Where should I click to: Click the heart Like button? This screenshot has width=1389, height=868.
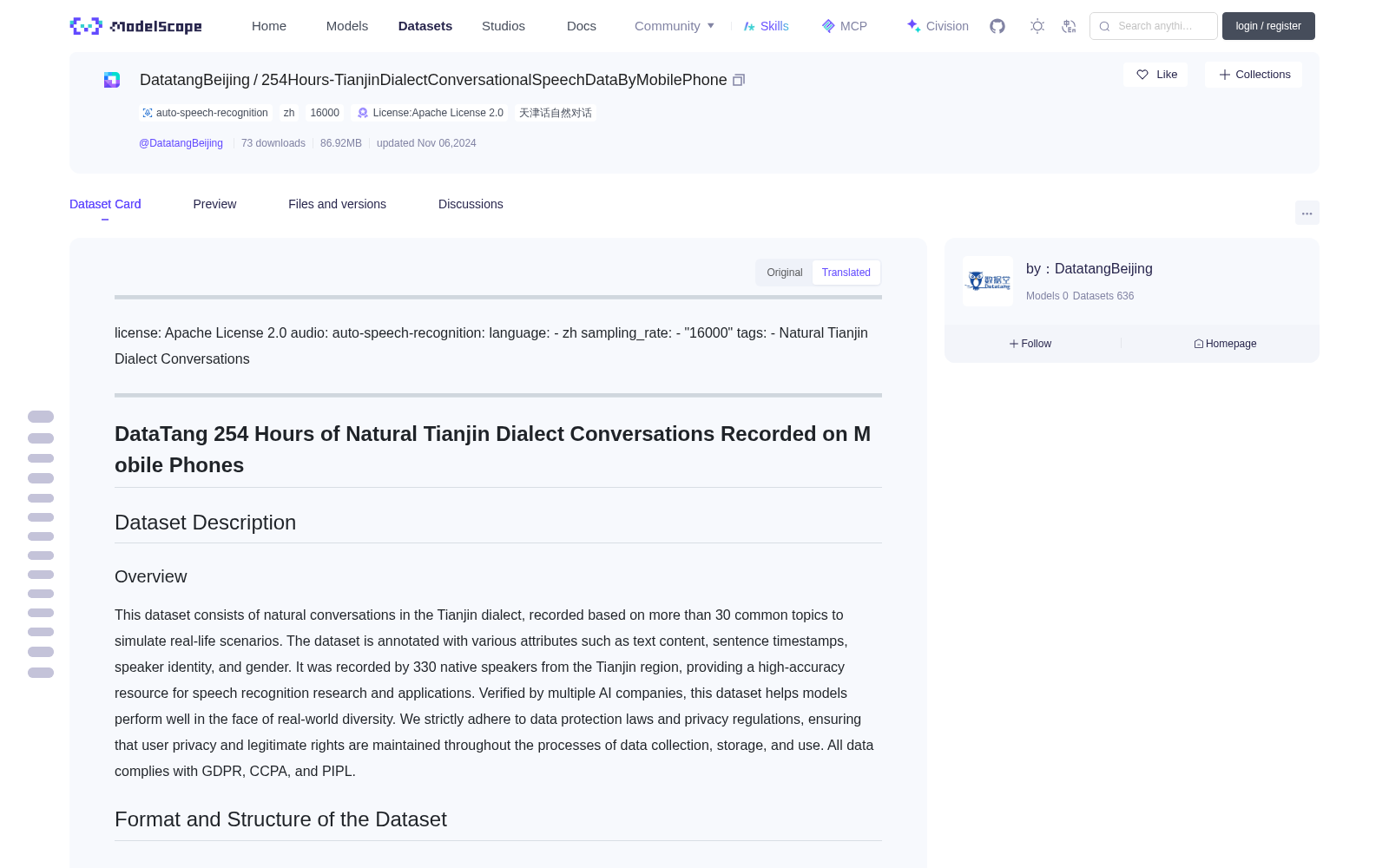click(x=1155, y=75)
